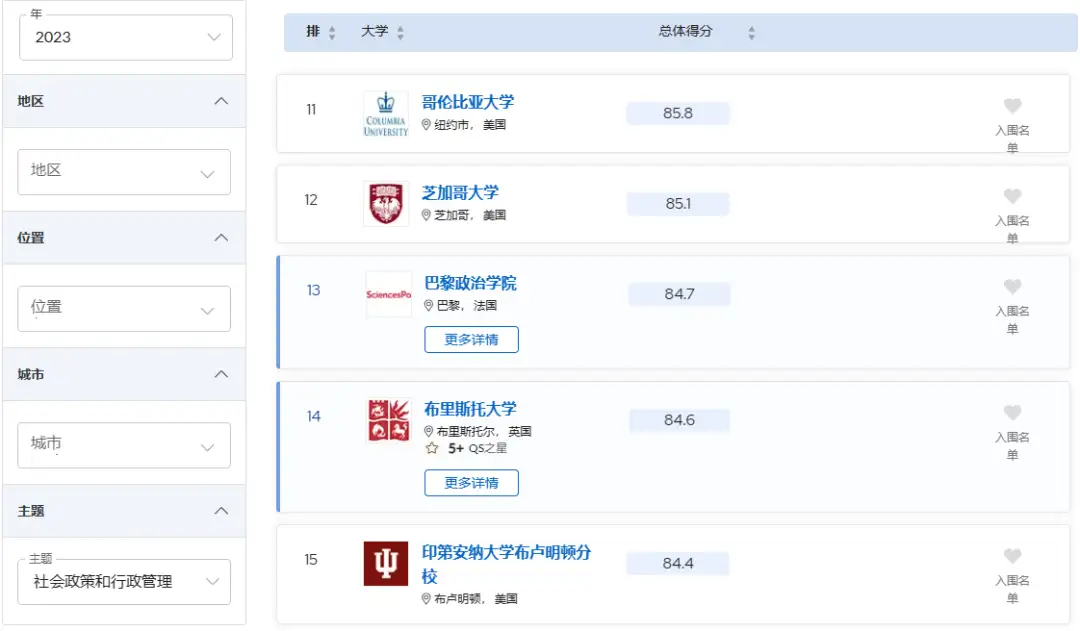1080x631 pixels.
Task: Open 巴黎政治学院 university page
Action: click(x=470, y=283)
